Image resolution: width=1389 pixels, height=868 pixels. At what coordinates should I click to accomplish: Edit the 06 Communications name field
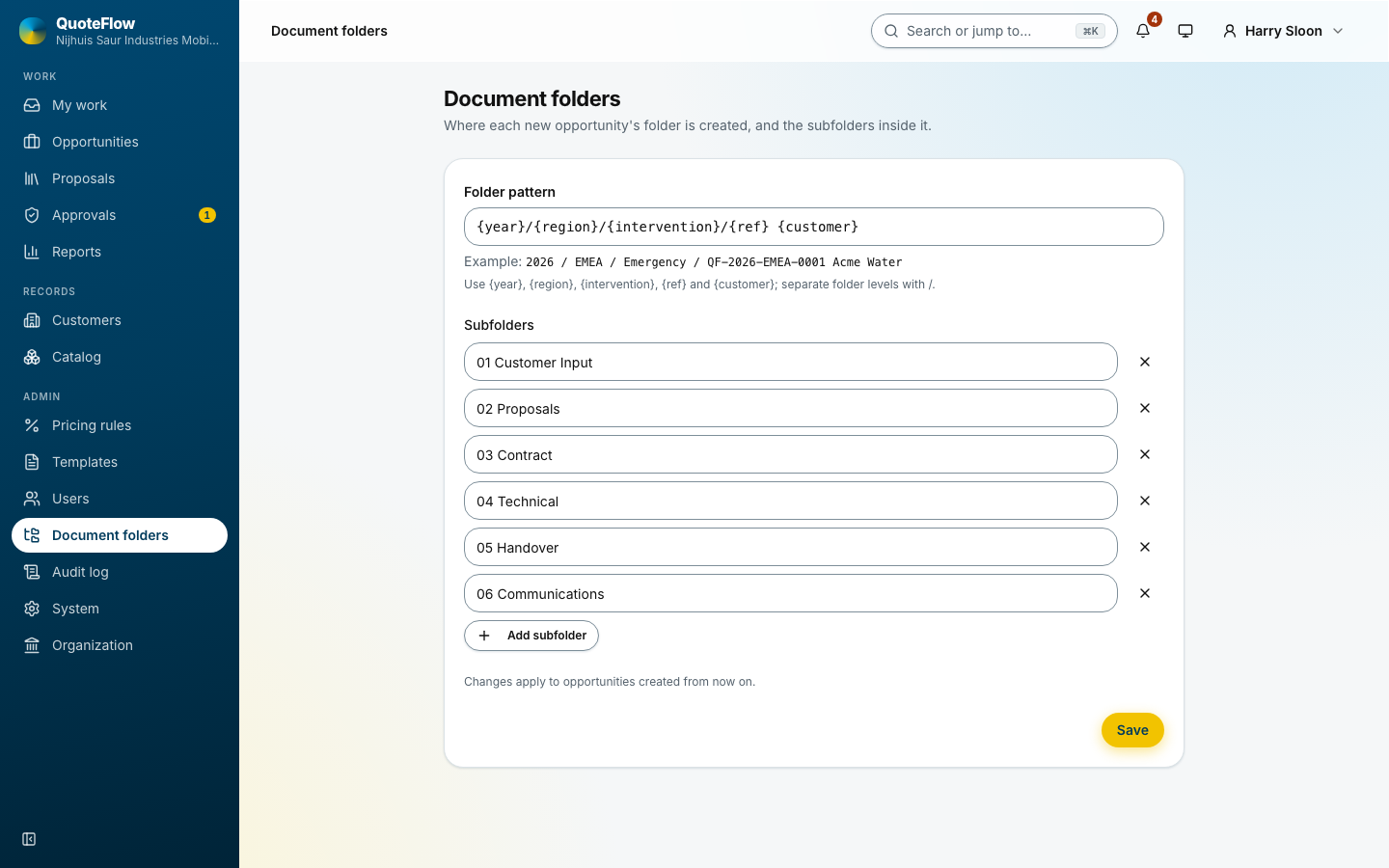click(x=791, y=593)
